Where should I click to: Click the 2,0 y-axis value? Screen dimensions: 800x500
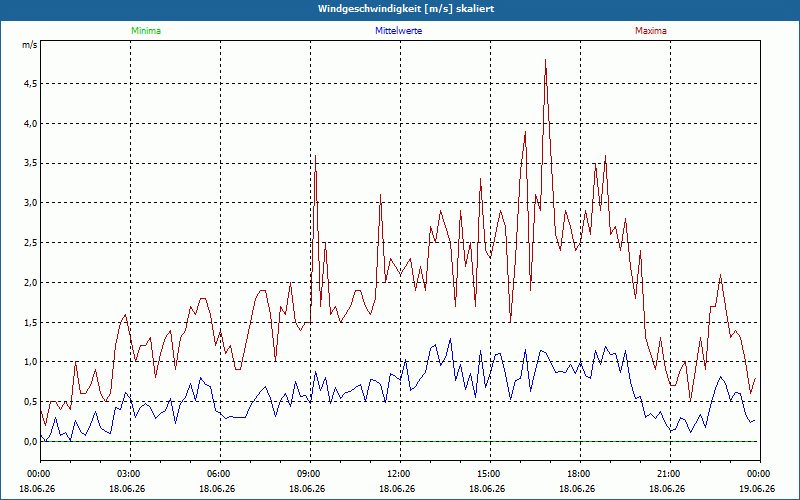31,283
